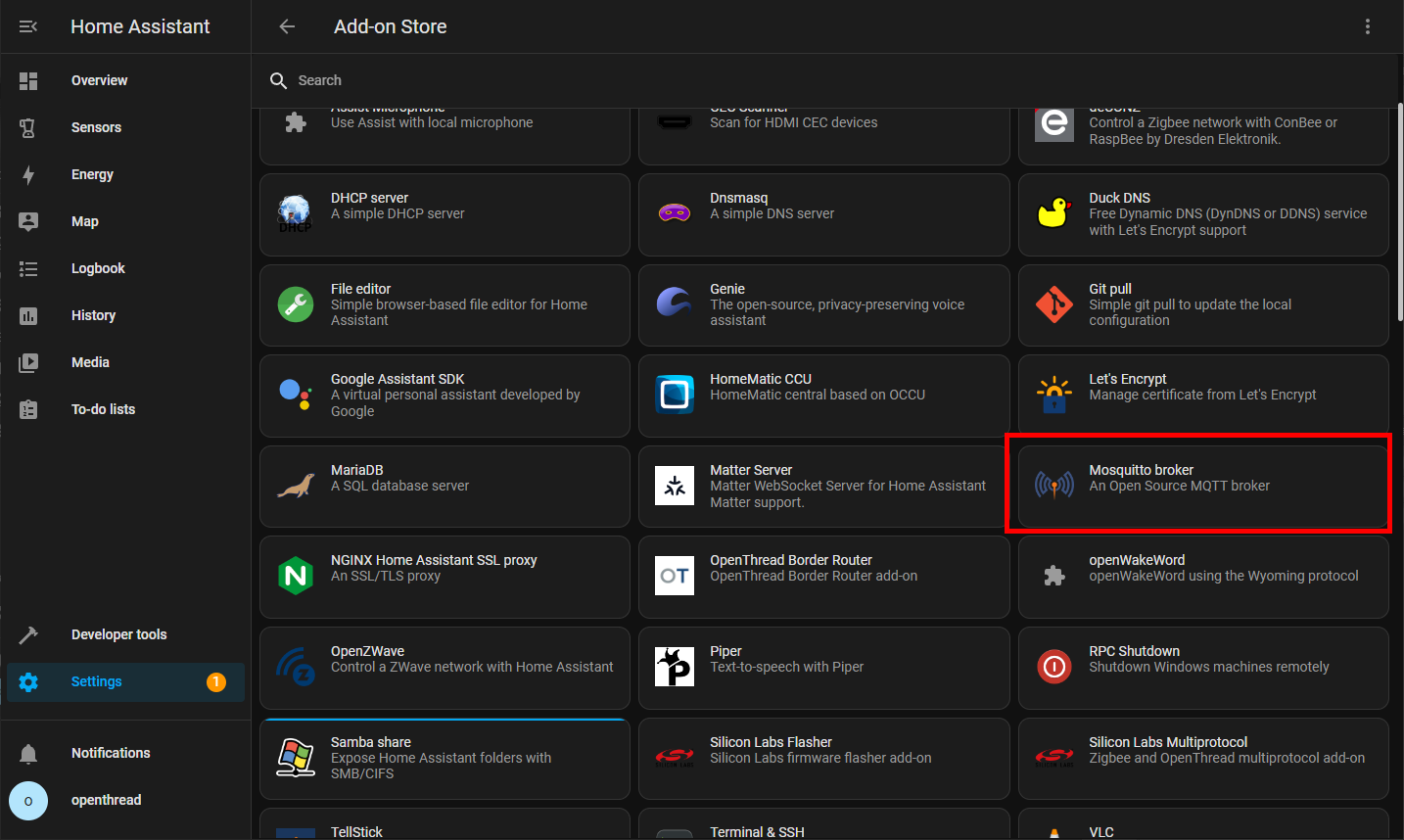Open the openthread user profile

point(106,800)
